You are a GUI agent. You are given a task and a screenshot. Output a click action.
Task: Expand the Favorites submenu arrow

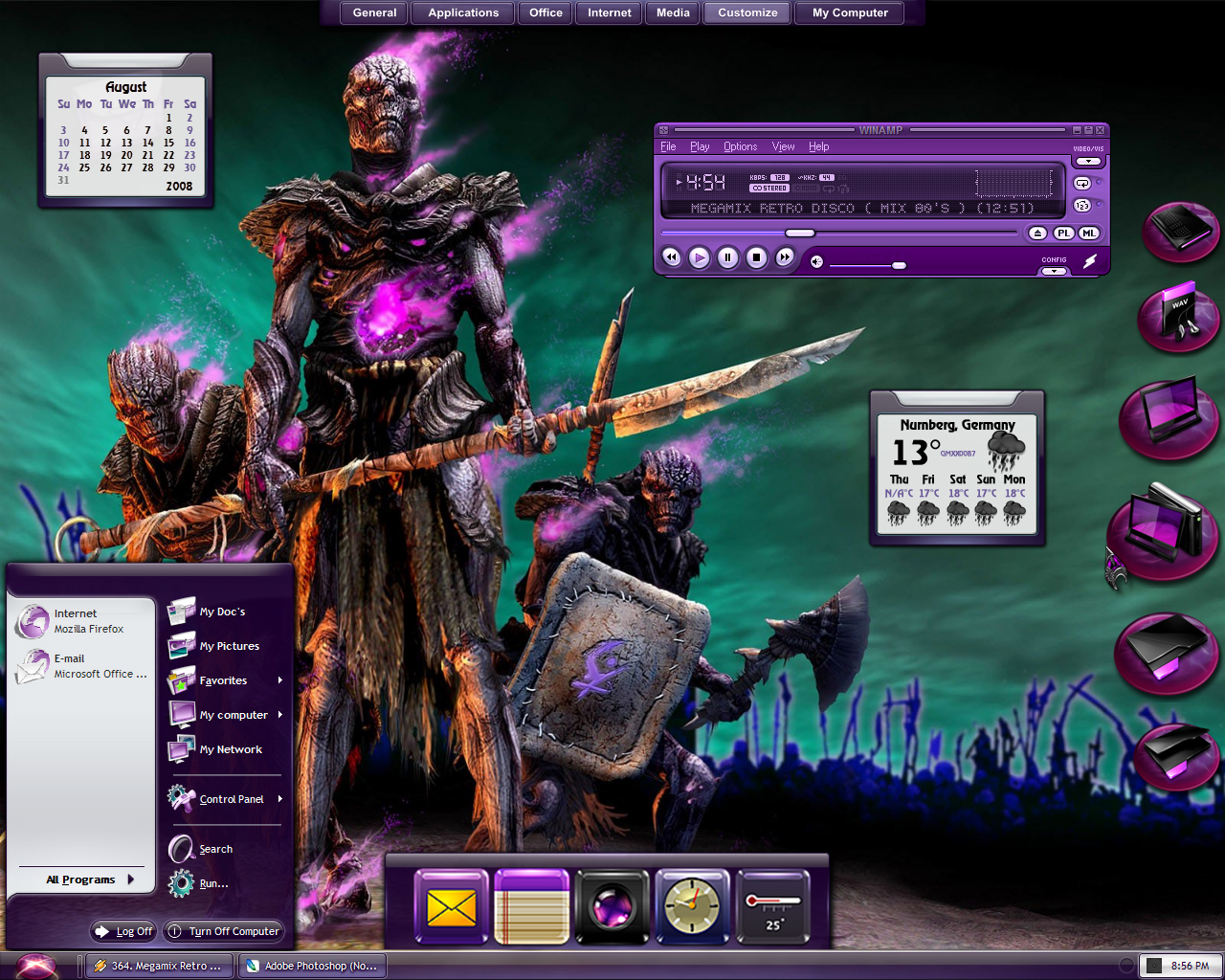pyautogui.click(x=280, y=680)
